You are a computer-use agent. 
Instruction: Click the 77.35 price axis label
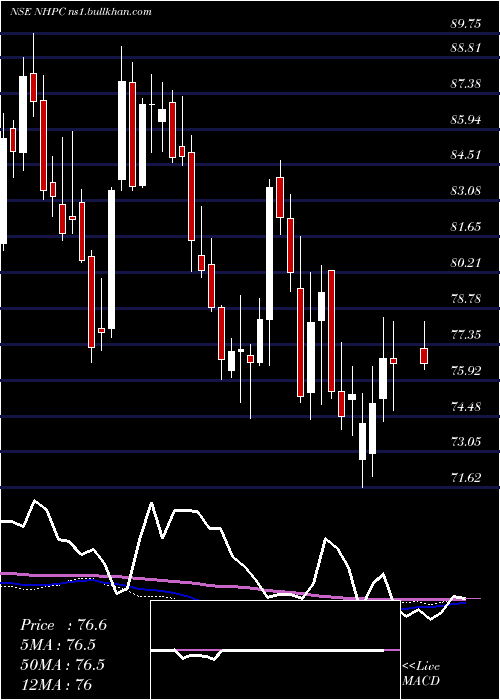click(466, 334)
